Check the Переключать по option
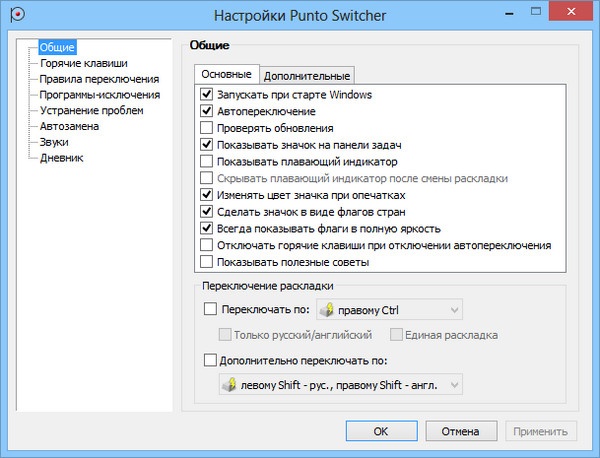 point(210,310)
